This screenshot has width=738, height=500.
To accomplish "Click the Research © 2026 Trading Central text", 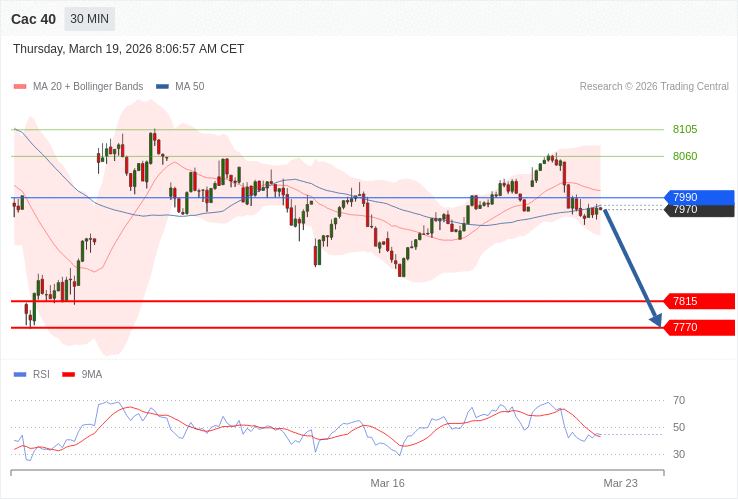I will [x=654, y=87].
